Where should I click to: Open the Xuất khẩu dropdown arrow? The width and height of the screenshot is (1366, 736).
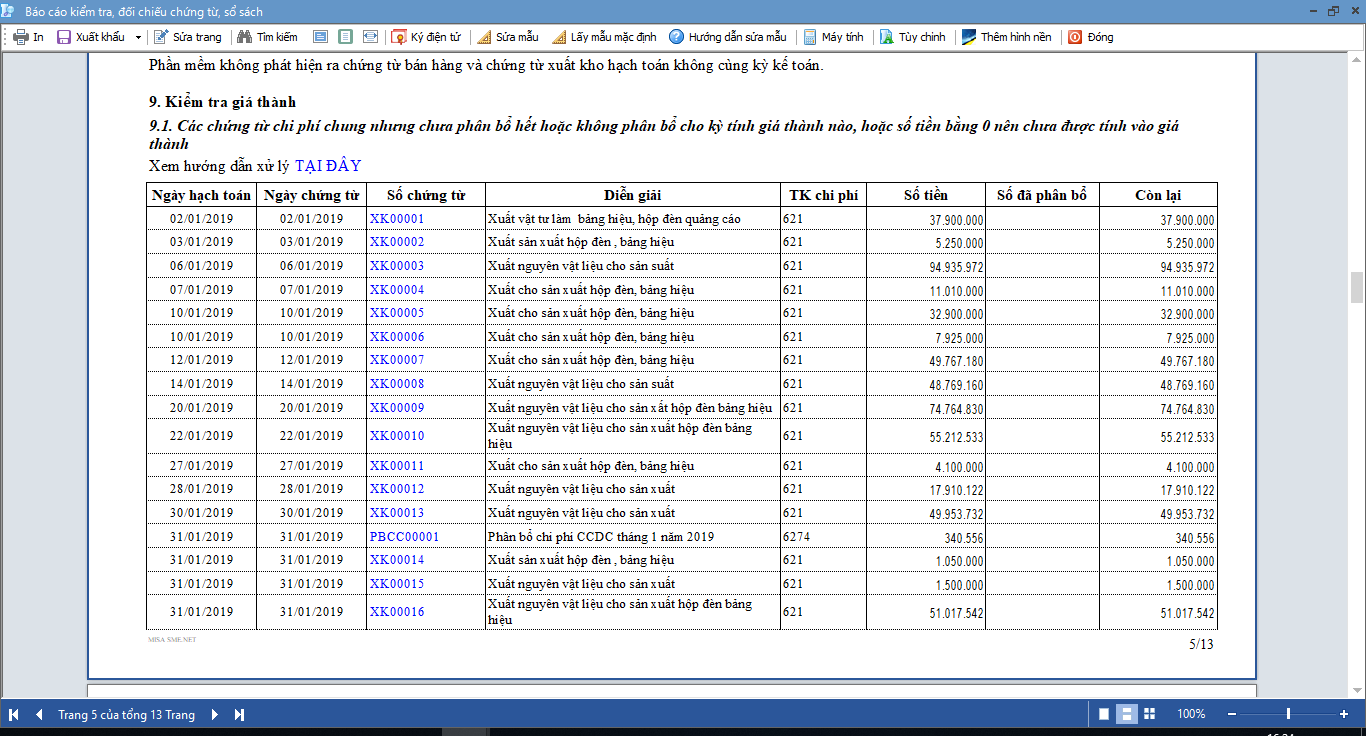(136, 37)
